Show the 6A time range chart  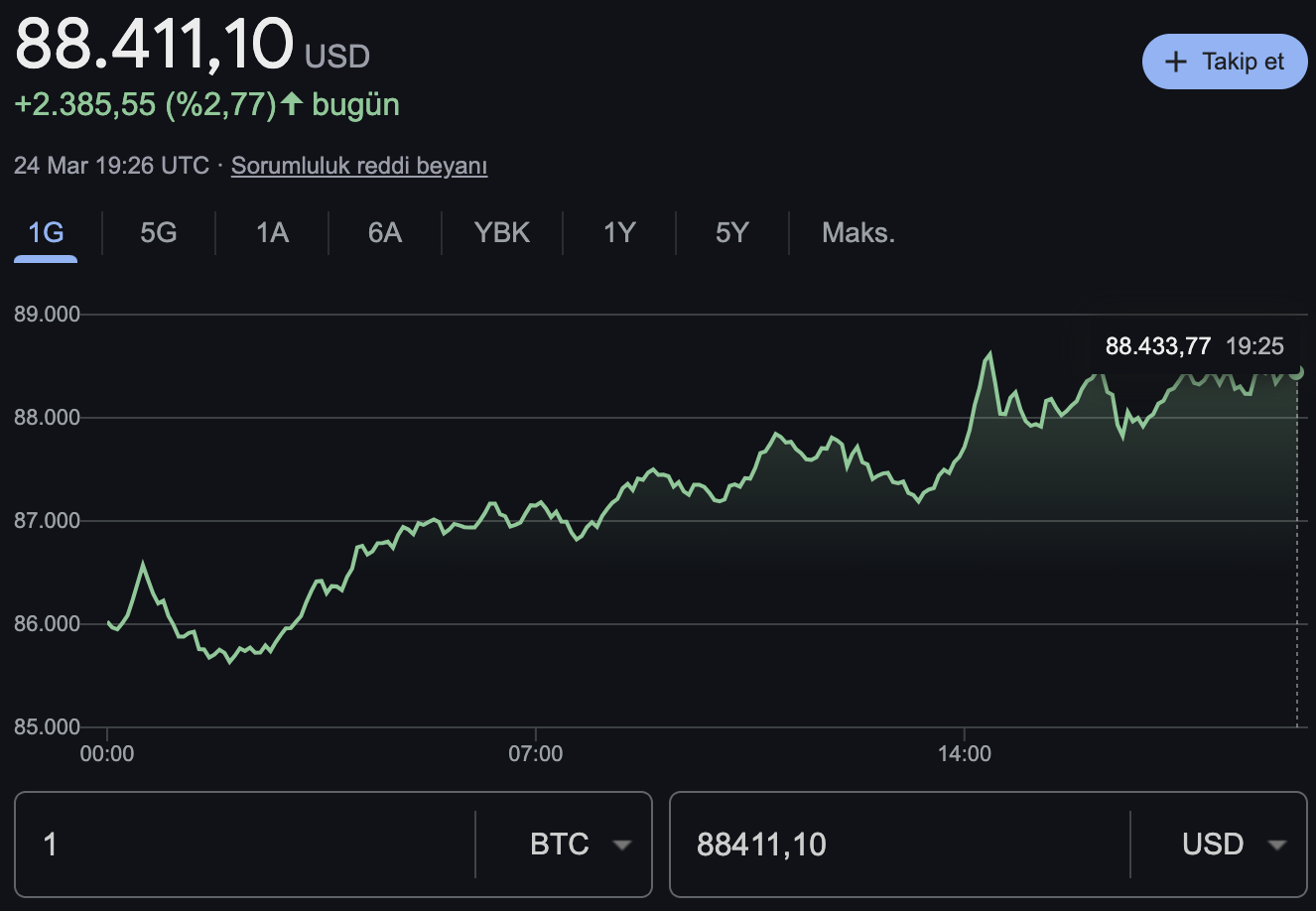pos(385,233)
